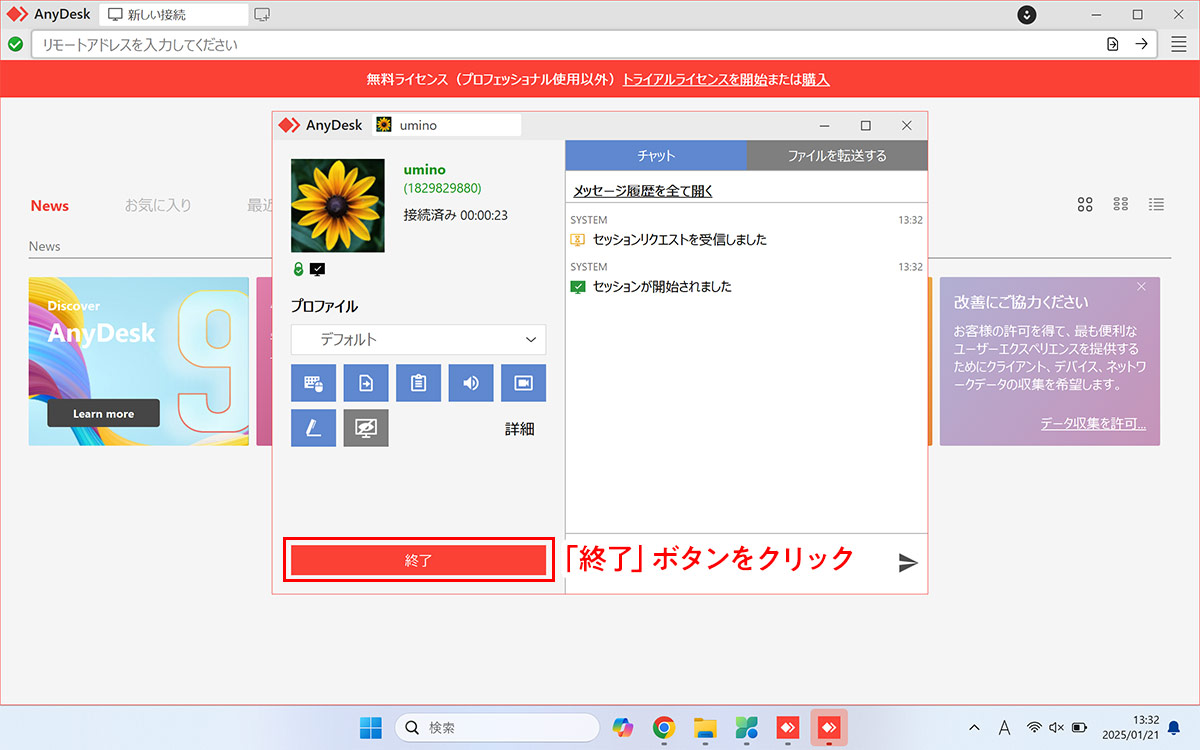
Task: Click round dropdown arrow in title bar
Action: (1027, 15)
